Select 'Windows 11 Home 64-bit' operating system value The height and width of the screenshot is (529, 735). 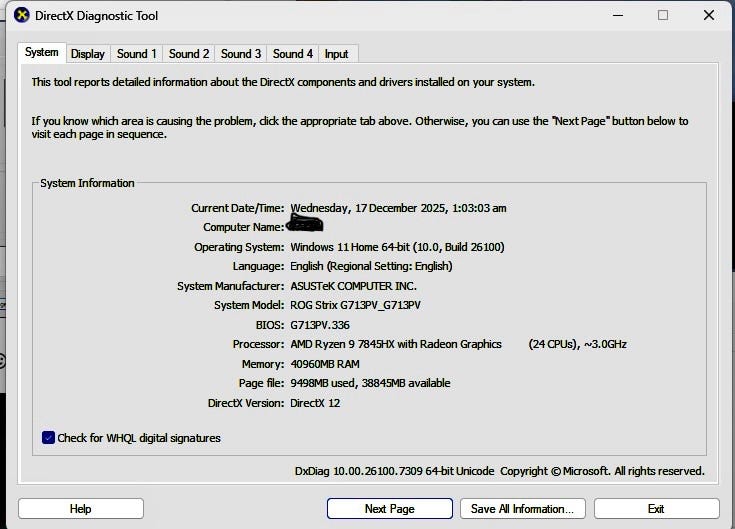[350, 247]
